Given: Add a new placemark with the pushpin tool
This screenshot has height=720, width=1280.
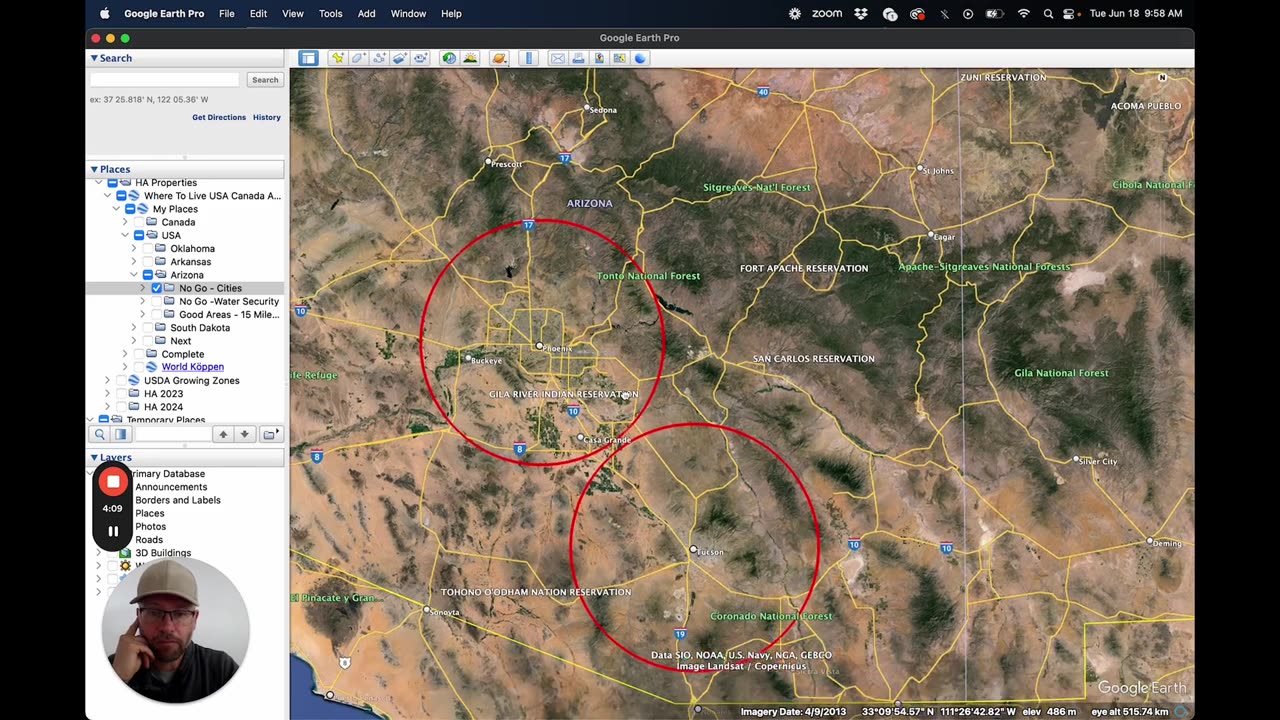Looking at the screenshot, I should coord(337,58).
